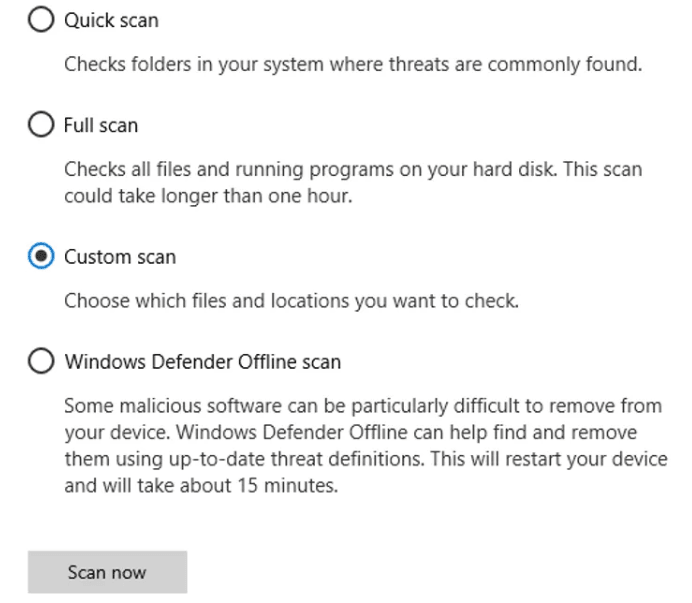Image resolution: width=692 pixels, height=603 pixels.
Task: Select the Quick scan radio button
Action: [x=40, y=20]
